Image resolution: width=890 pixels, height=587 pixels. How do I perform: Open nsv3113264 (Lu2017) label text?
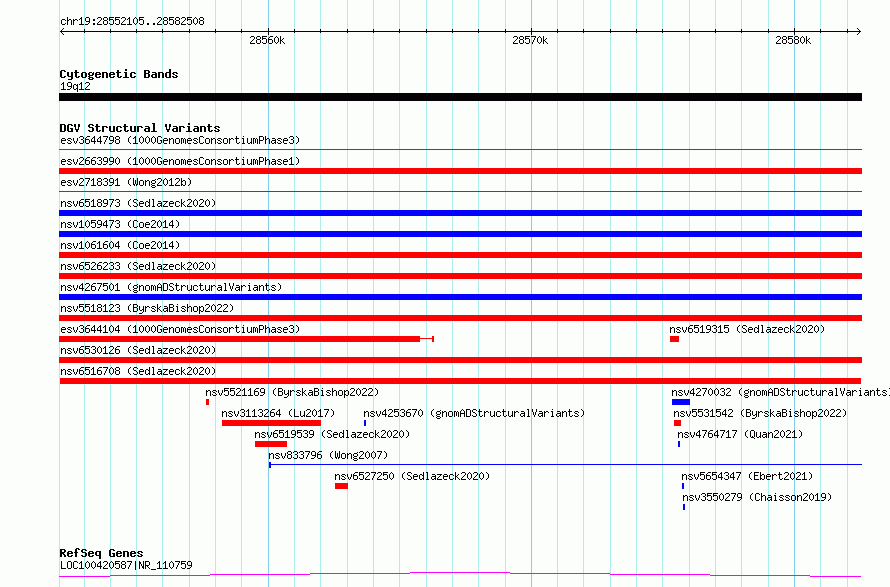pyautogui.click(x=278, y=413)
